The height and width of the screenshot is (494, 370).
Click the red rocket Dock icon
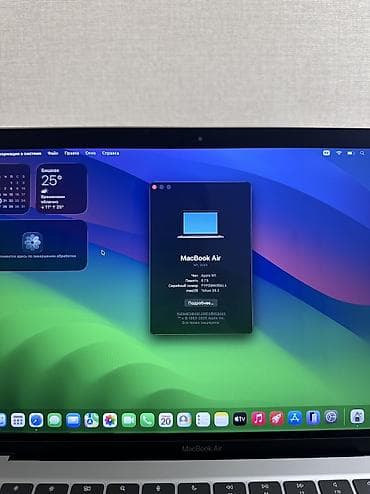click(x=276, y=418)
